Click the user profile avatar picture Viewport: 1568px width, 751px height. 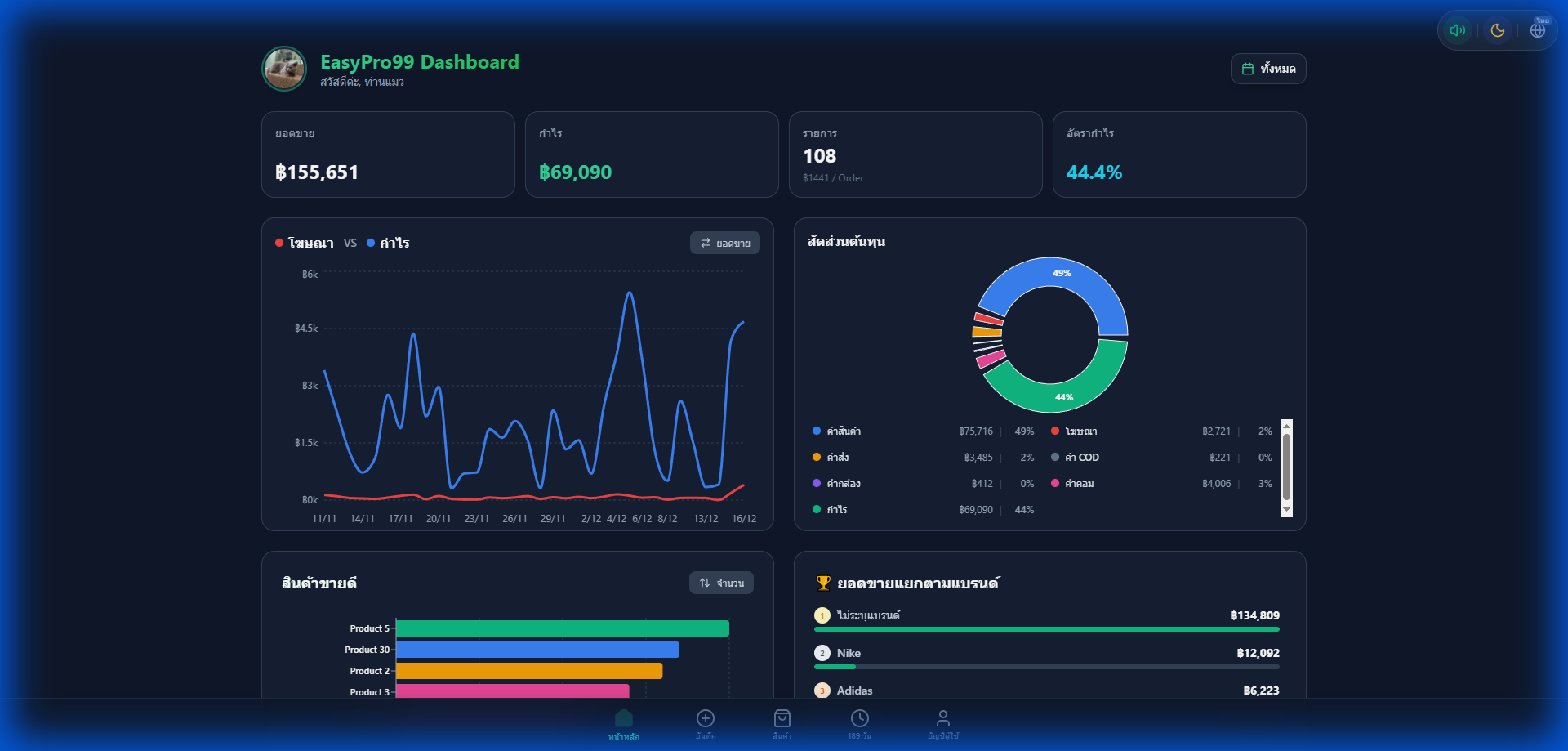284,69
